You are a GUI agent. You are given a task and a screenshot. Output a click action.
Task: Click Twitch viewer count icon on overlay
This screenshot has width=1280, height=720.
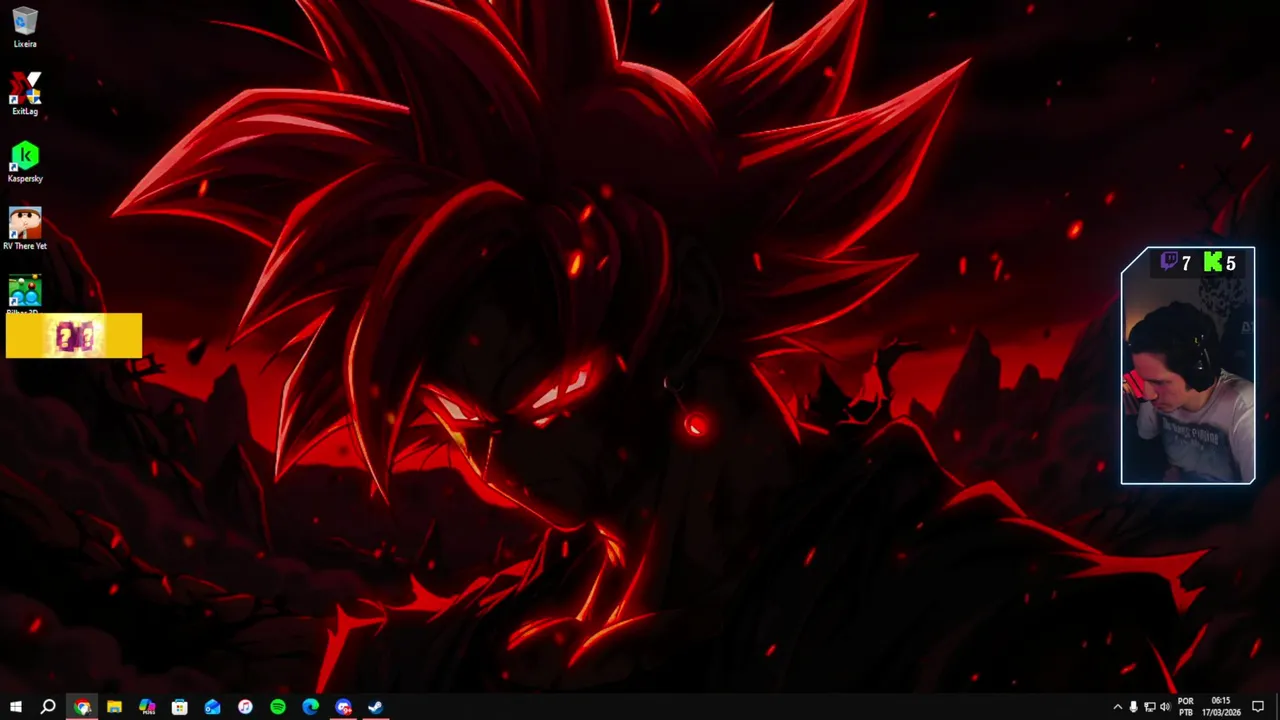pos(1168,262)
